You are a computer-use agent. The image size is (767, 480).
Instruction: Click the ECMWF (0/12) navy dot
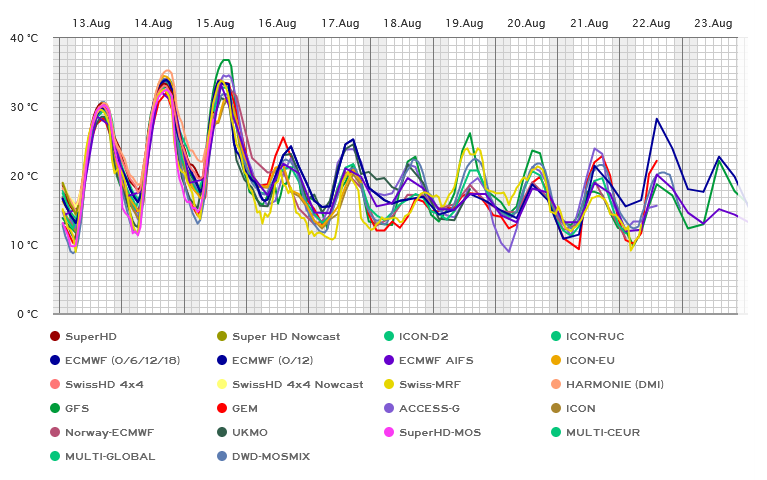point(222,360)
